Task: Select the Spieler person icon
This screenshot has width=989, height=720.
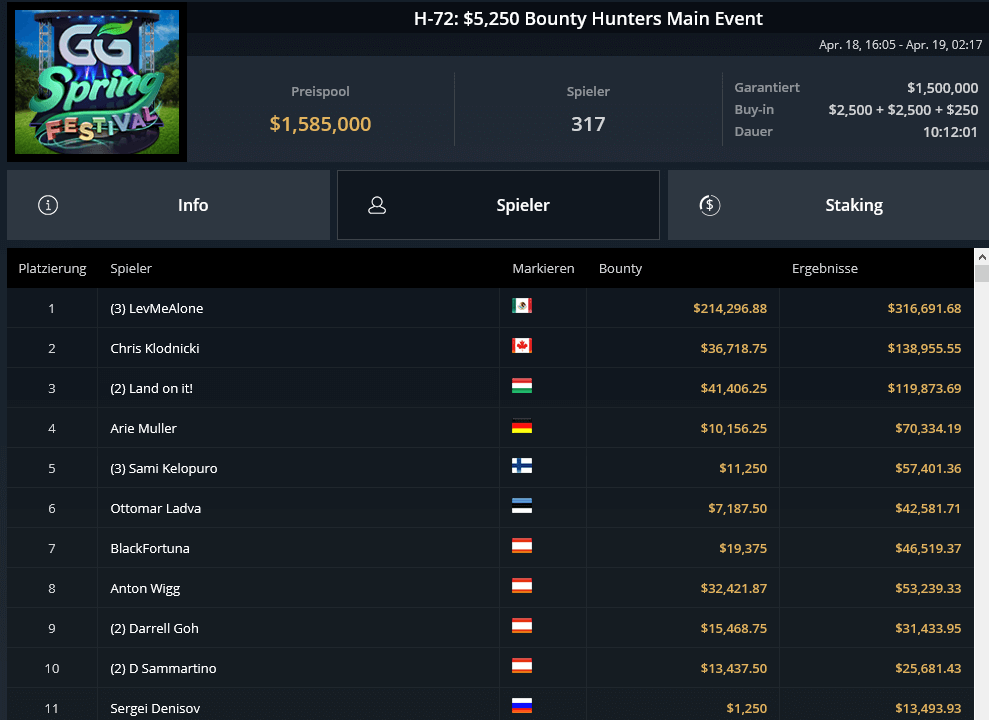Action: coord(377,204)
